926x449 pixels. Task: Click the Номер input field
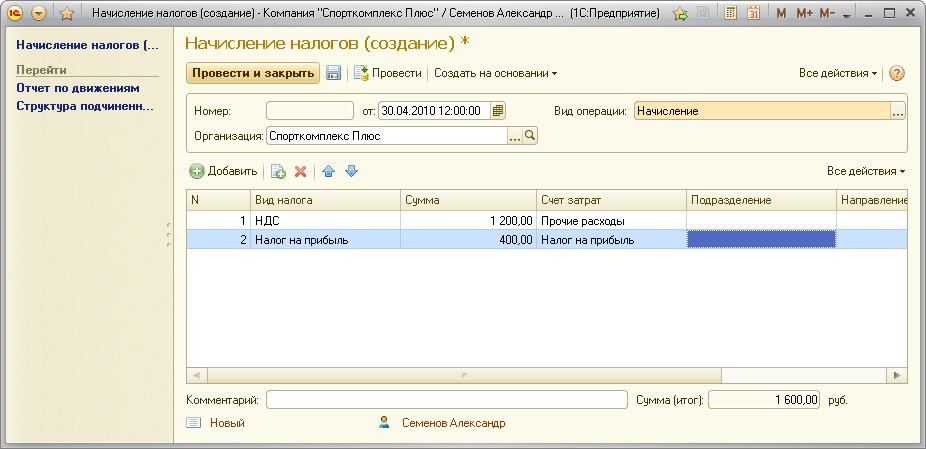pyautogui.click(x=309, y=110)
